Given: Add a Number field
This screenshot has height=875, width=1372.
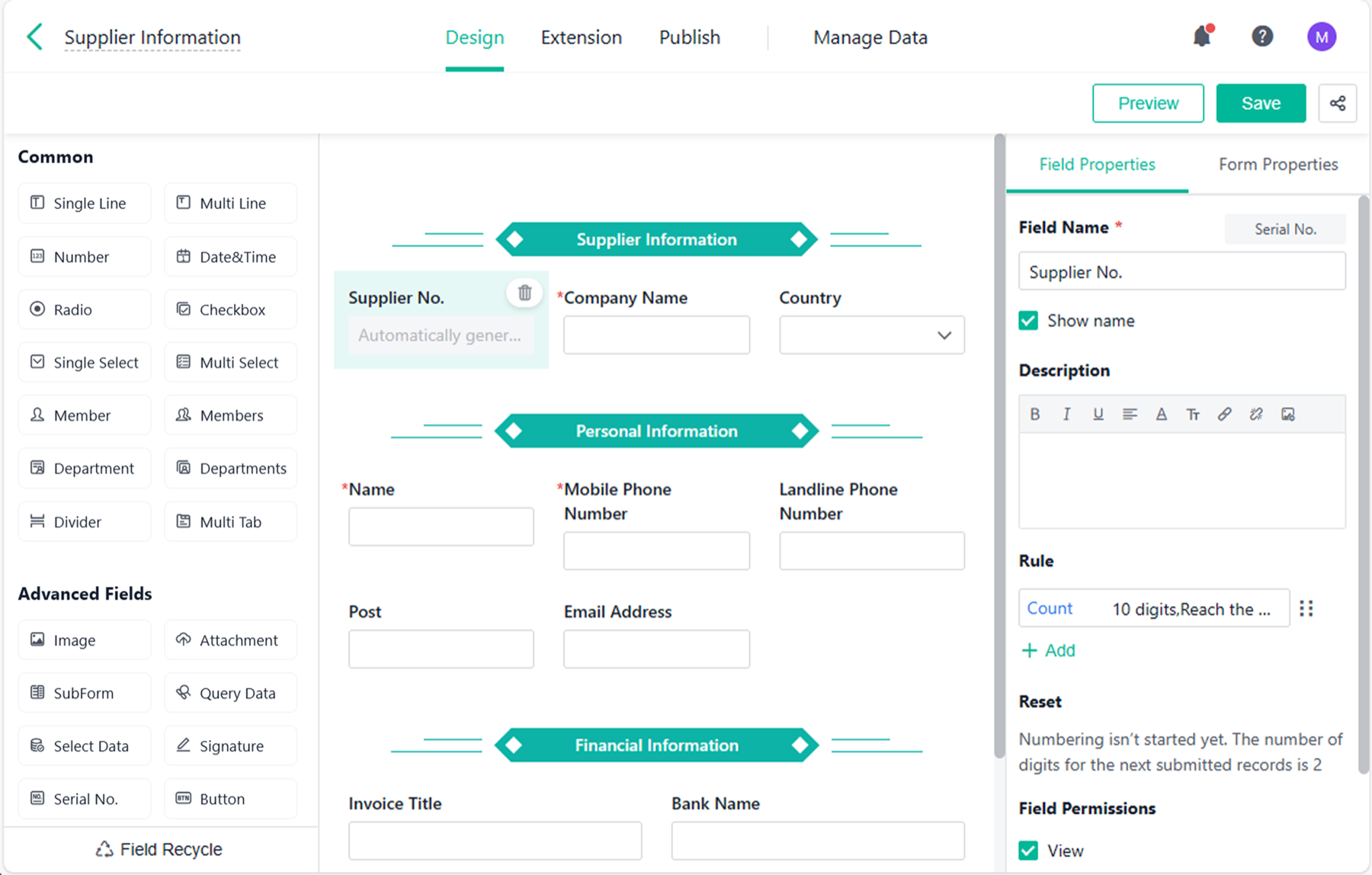Looking at the screenshot, I should pyautogui.click(x=85, y=256).
